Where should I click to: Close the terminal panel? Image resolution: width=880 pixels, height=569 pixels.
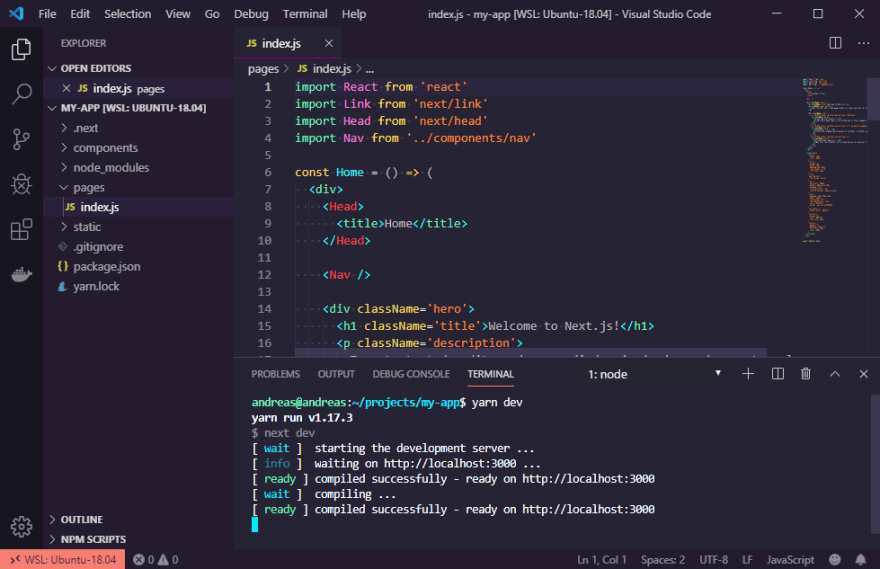(x=863, y=374)
